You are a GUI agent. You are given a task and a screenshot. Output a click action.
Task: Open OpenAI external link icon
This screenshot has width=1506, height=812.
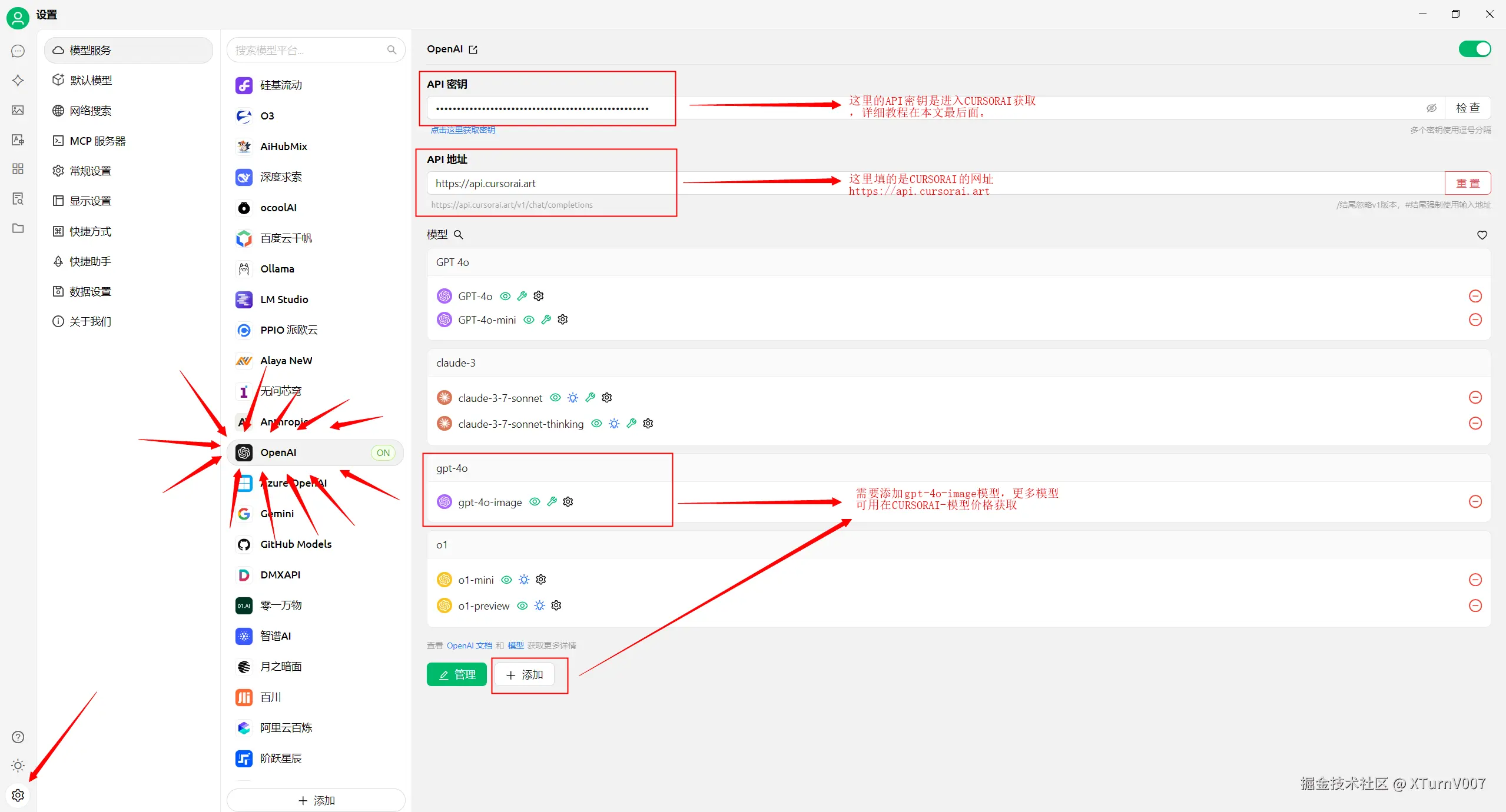(x=473, y=50)
